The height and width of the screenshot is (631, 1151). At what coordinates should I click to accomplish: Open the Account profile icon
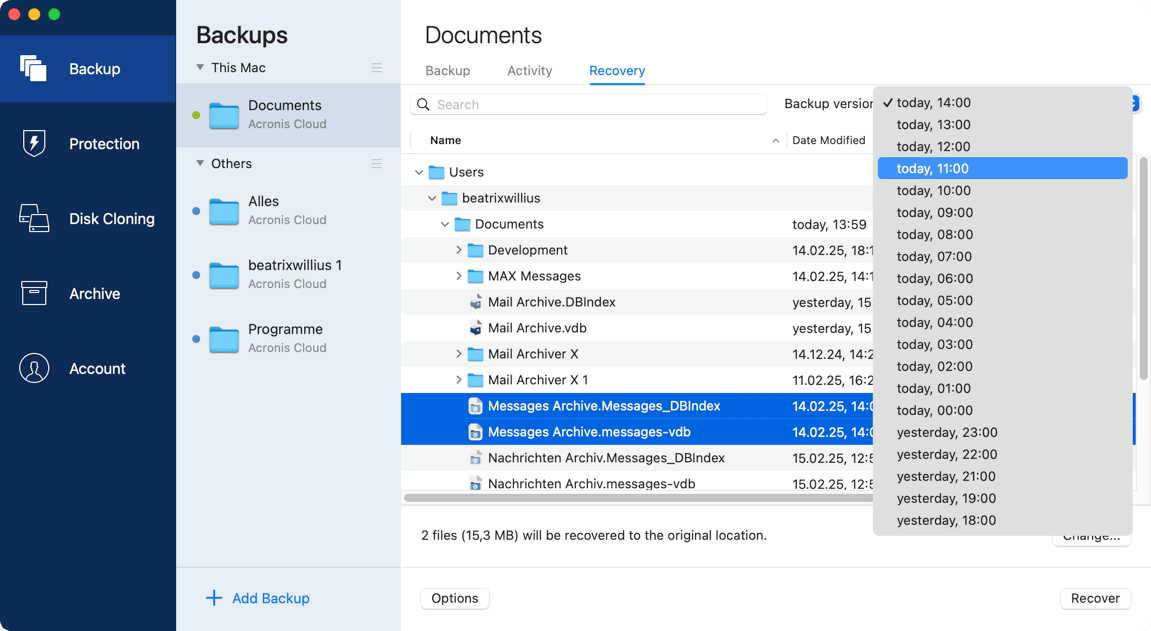(34, 368)
